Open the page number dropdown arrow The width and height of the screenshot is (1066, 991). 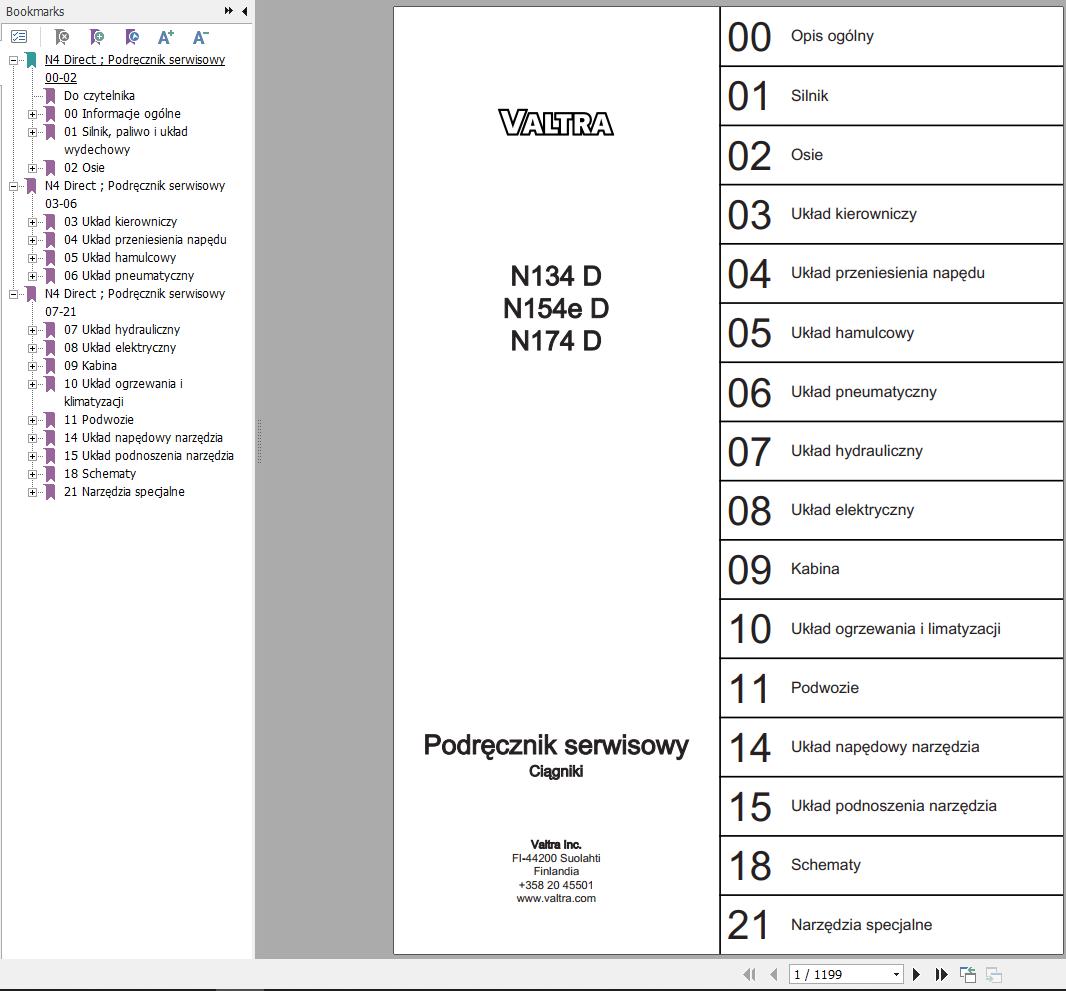tap(895, 973)
